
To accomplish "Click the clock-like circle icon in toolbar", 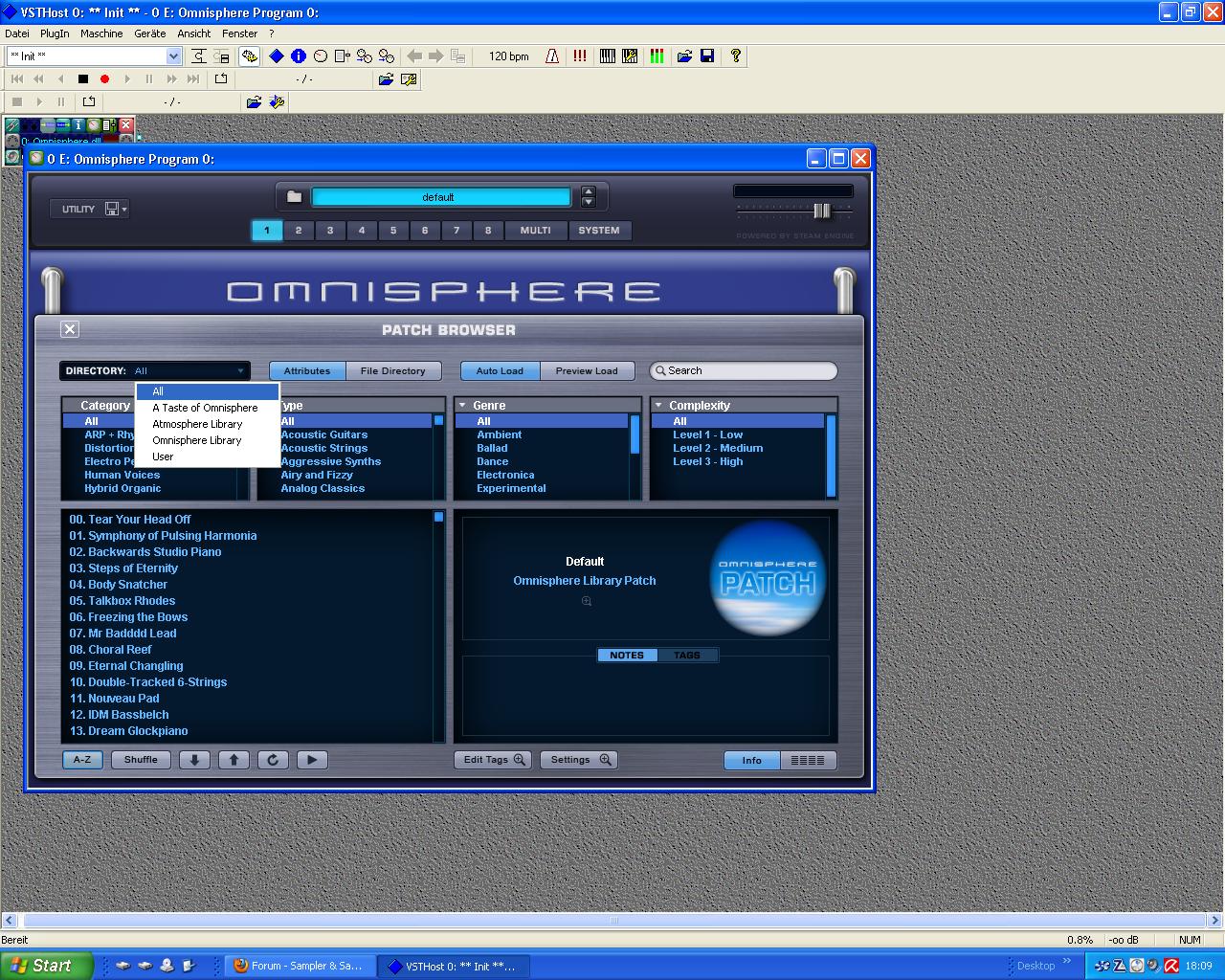I will tap(321, 56).
